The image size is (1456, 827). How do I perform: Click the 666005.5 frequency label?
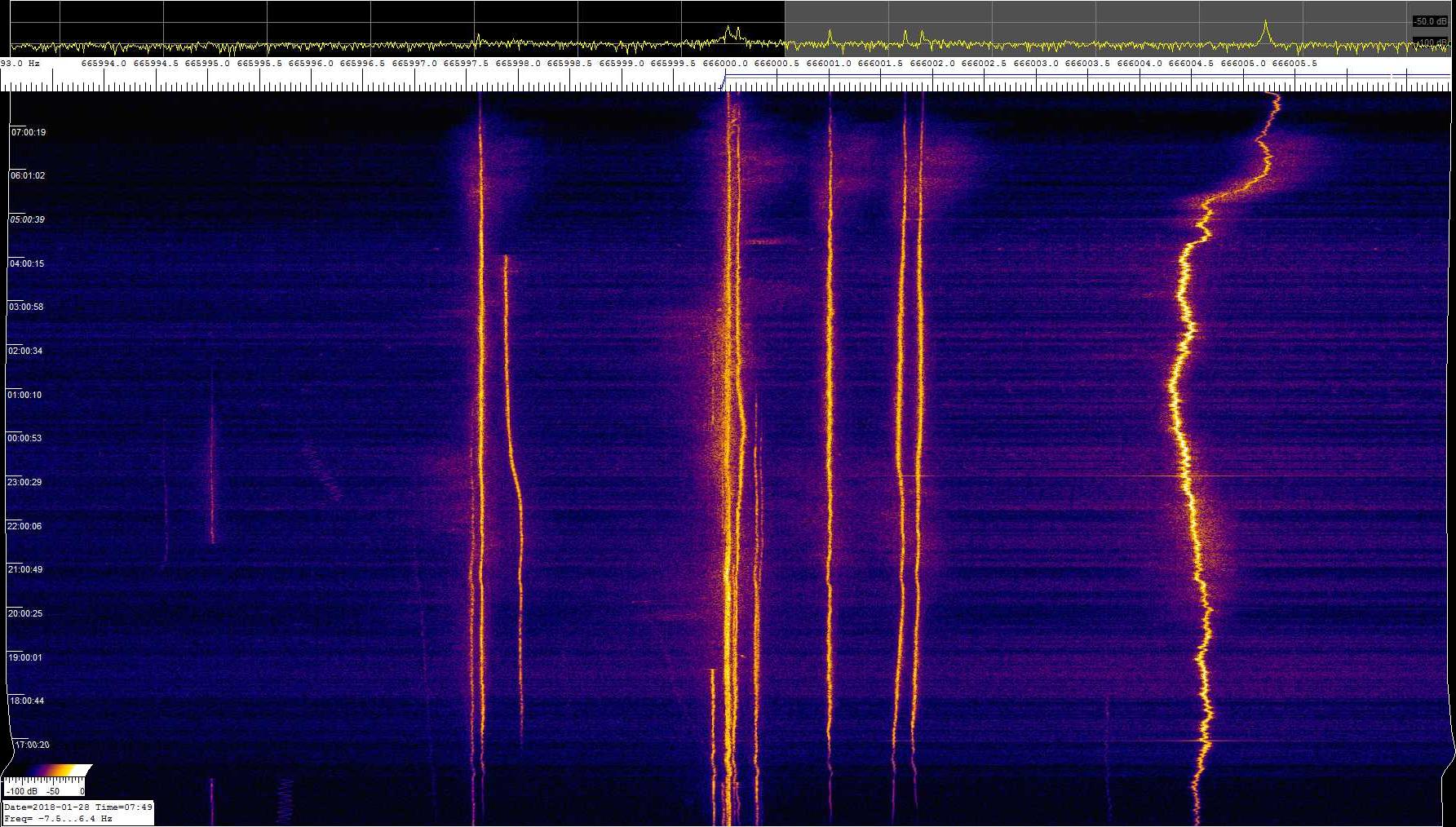[1294, 64]
